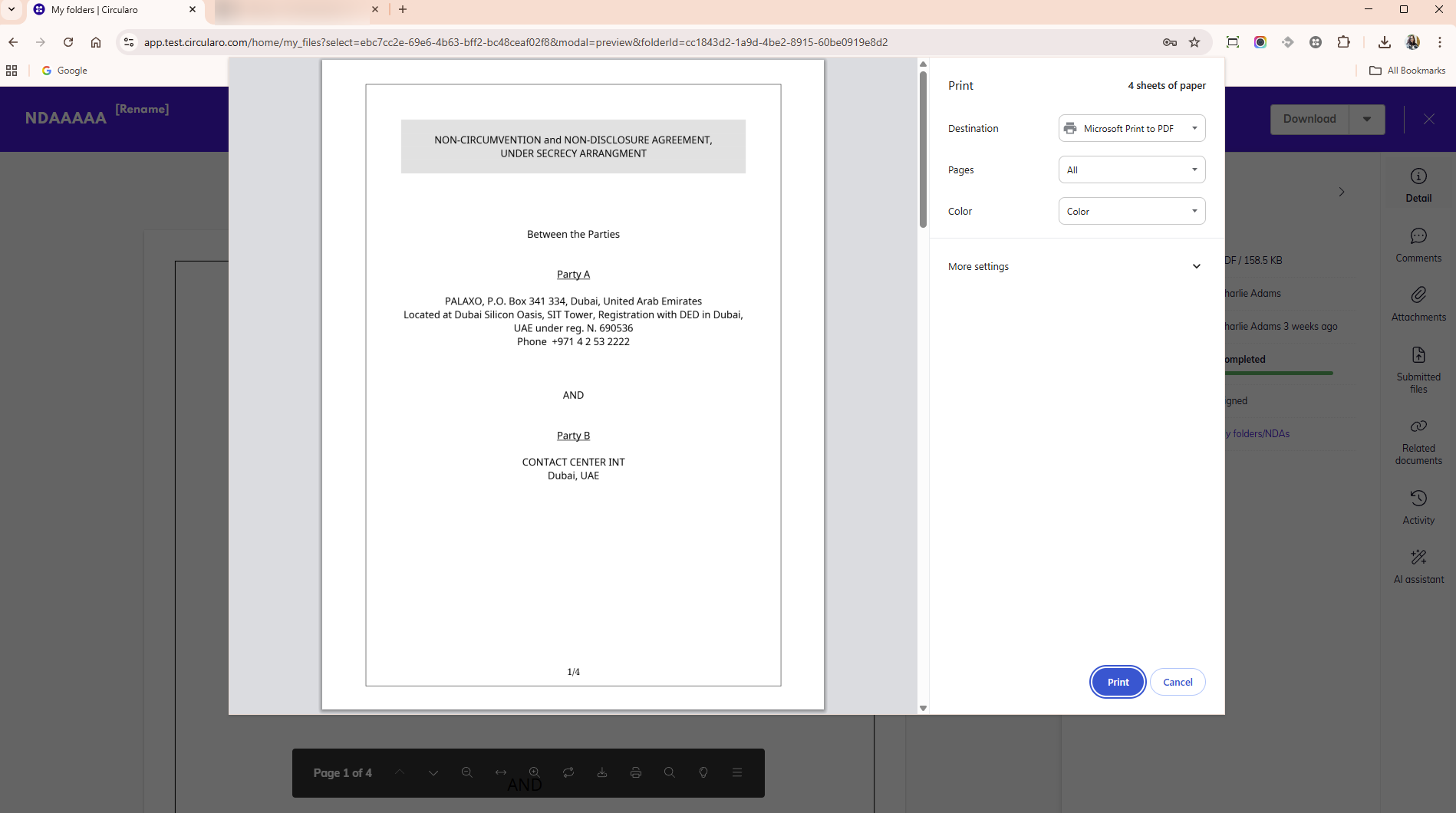1456x813 pixels.
Task: Switch to the My folders Circularo tab
Action: (x=115, y=9)
